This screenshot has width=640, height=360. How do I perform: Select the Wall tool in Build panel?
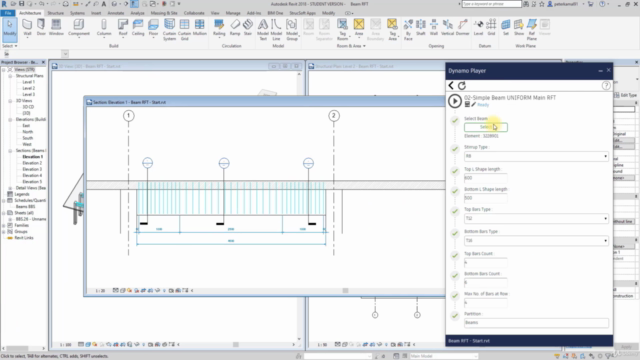[x=27, y=28]
